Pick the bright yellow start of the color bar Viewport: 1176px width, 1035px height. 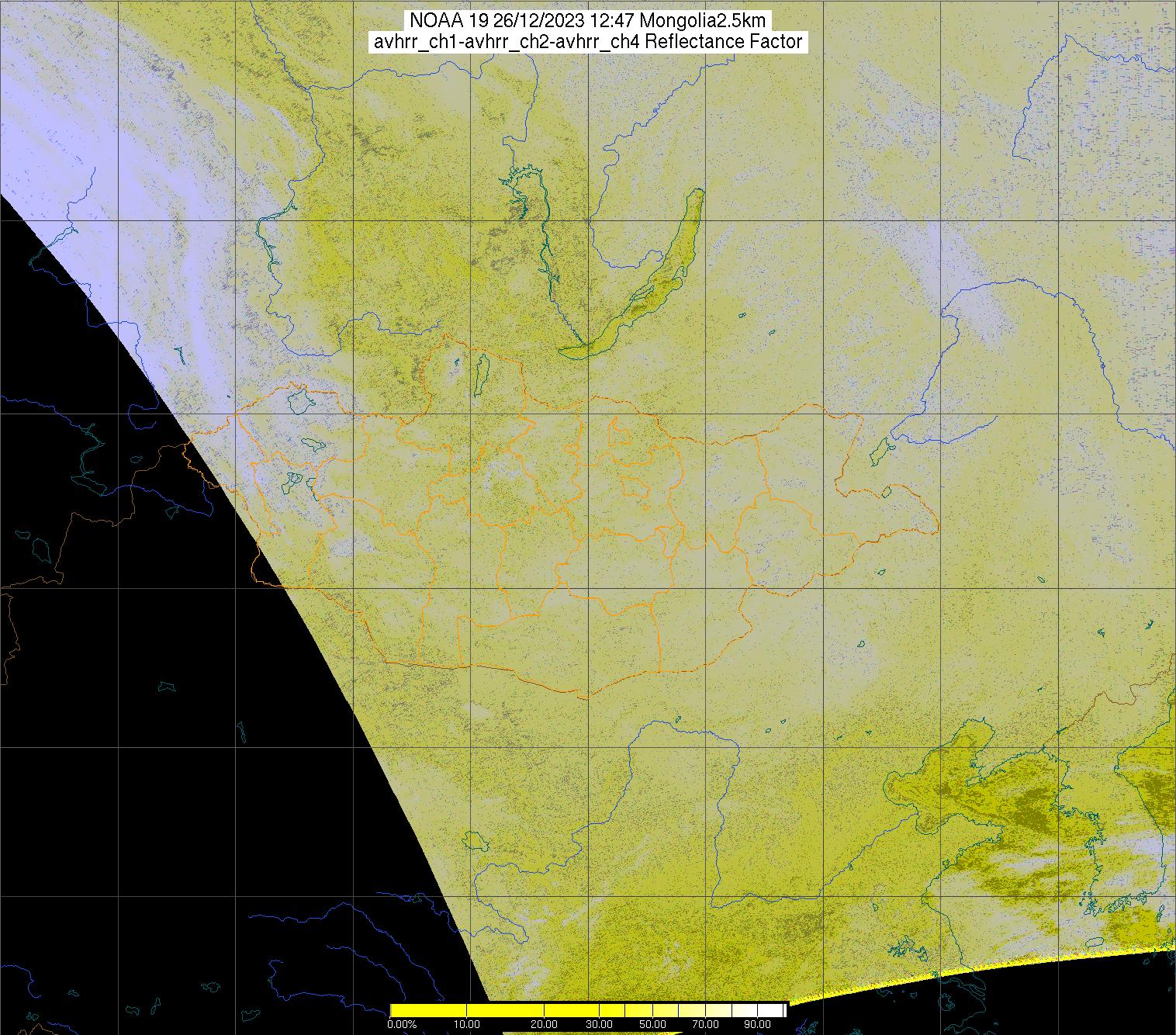click(396, 1009)
